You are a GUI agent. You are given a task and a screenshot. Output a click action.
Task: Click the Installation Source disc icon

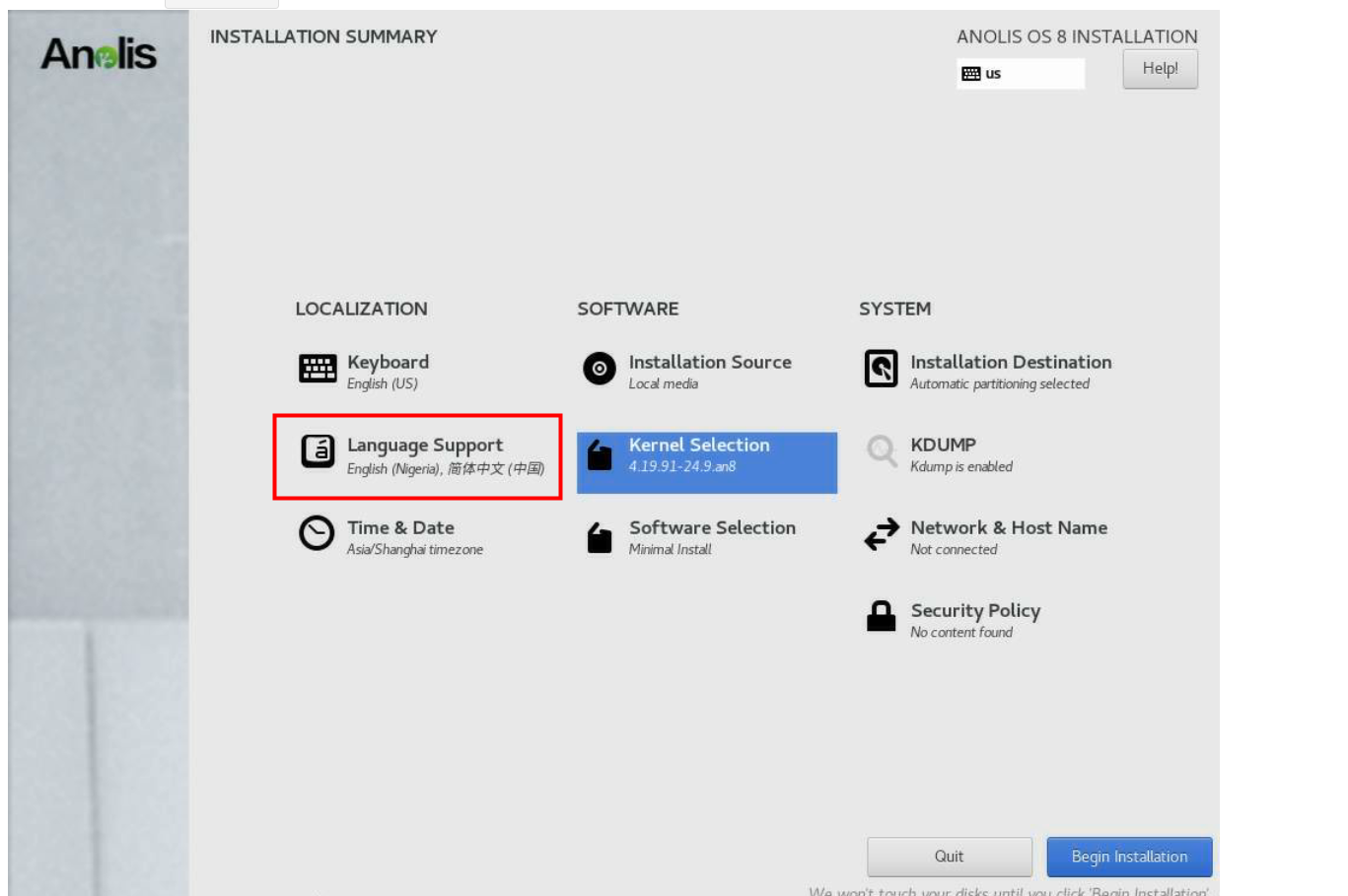pyautogui.click(x=600, y=369)
